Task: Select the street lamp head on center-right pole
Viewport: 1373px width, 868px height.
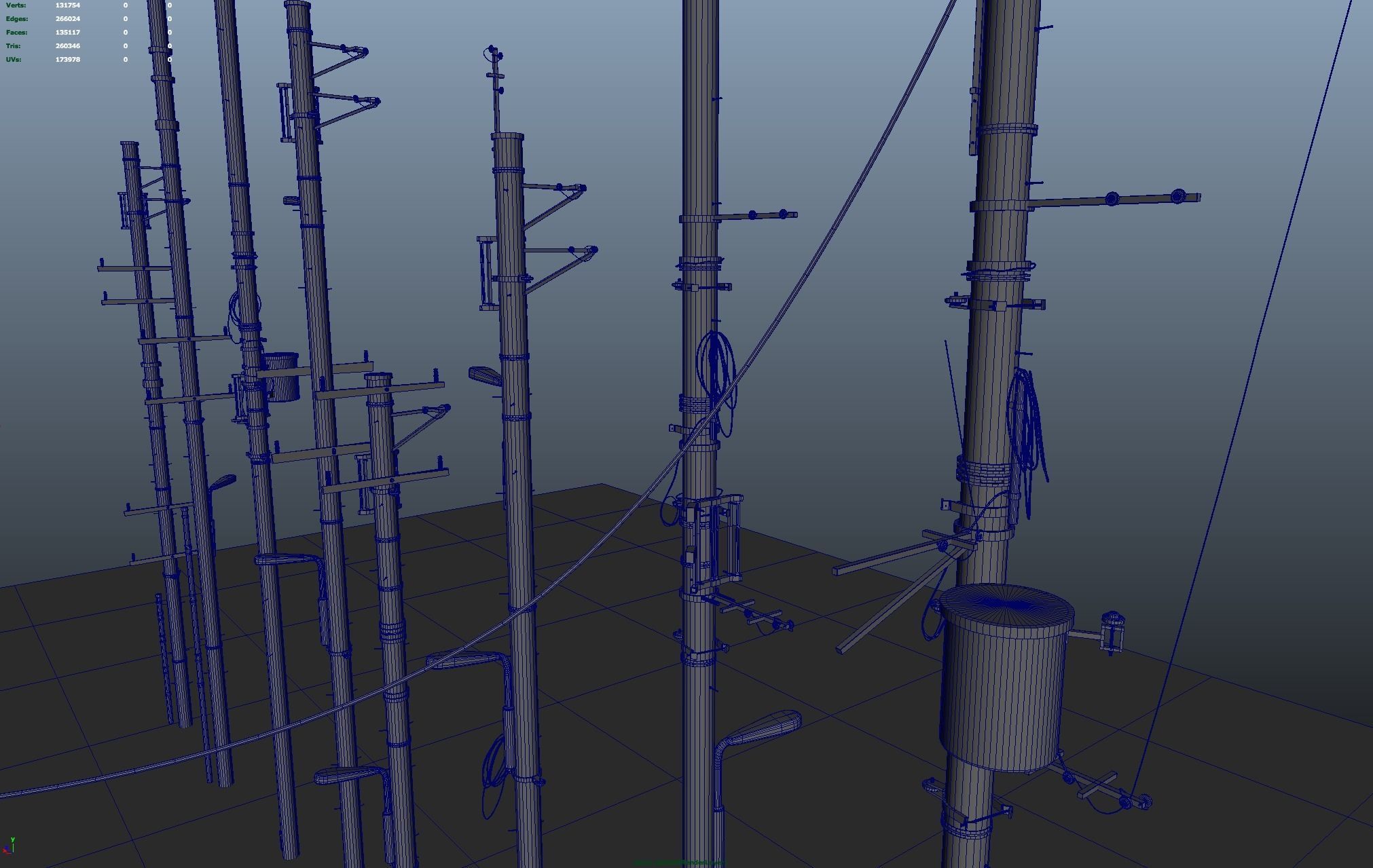Action: (766, 728)
